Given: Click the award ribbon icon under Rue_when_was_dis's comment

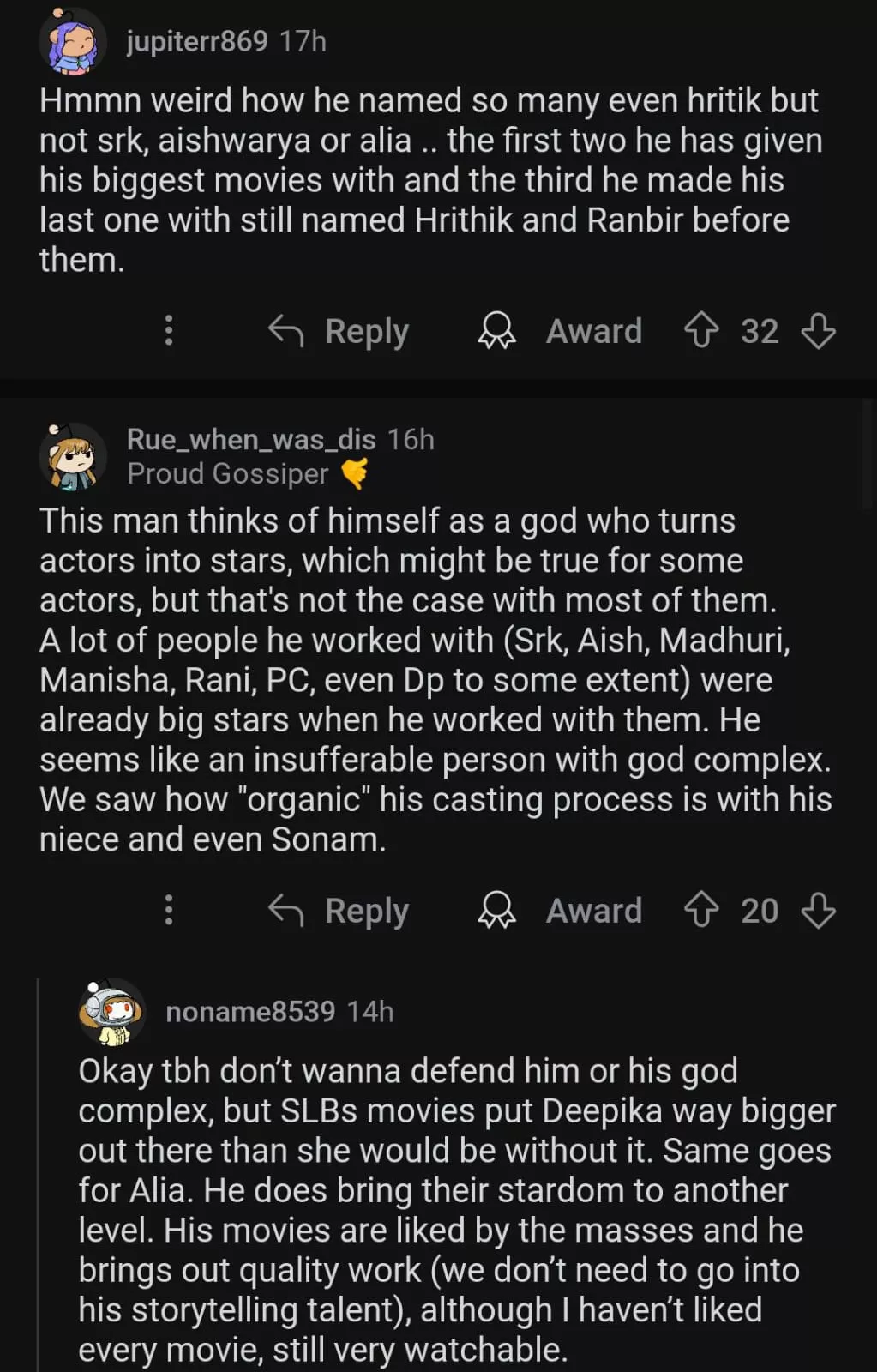Looking at the screenshot, I should click(x=496, y=911).
